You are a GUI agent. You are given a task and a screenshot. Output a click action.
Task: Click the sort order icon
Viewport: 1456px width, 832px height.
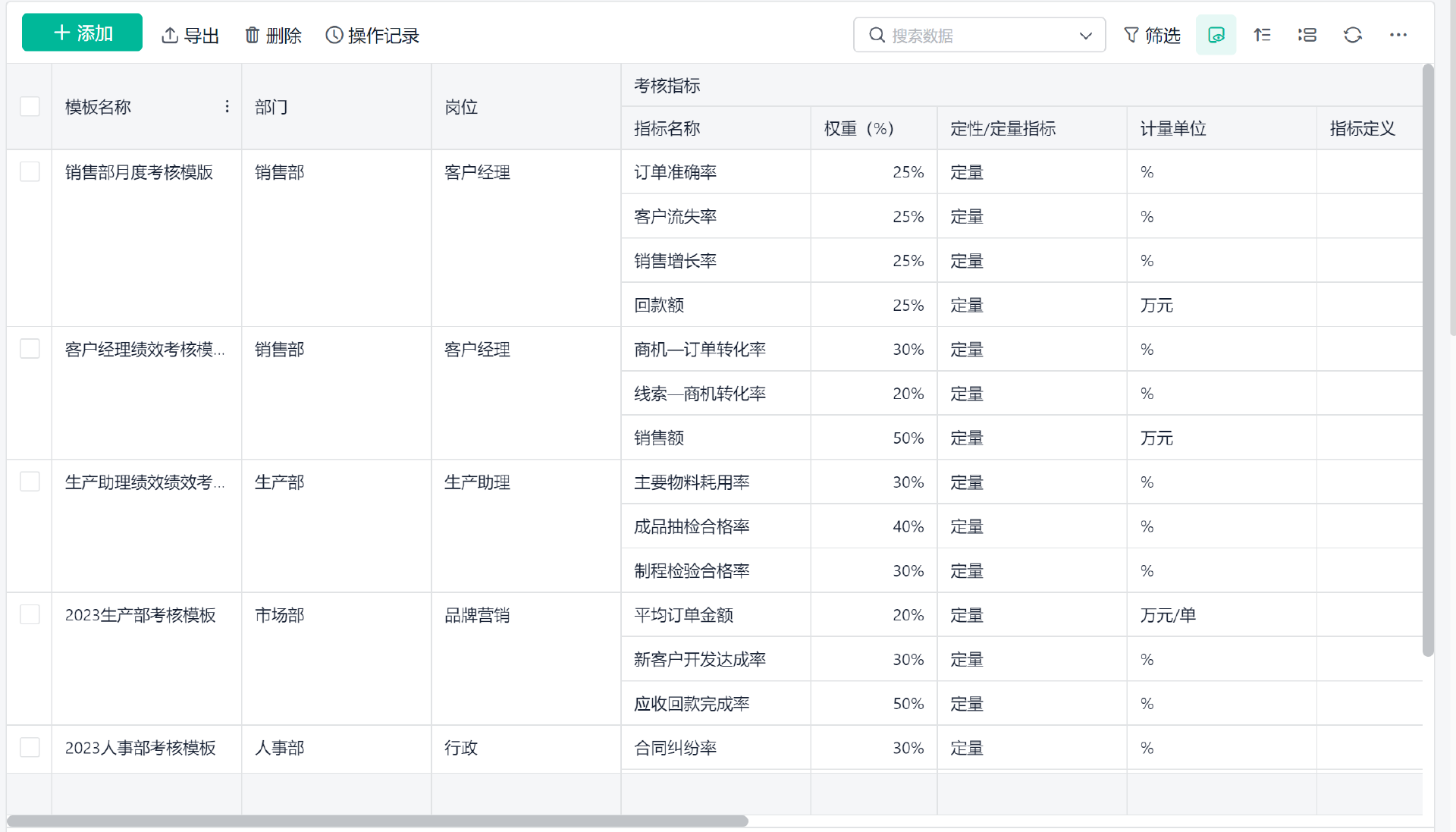tap(1262, 35)
